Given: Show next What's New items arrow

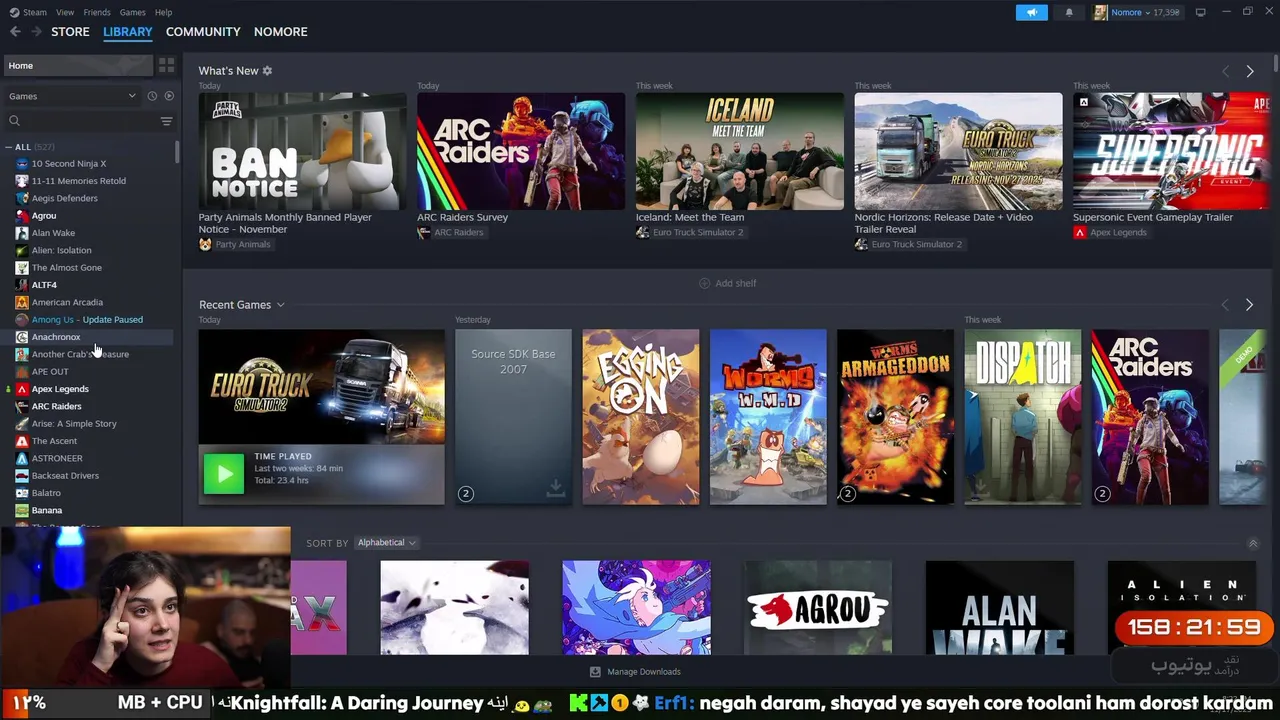Looking at the screenshot, I should (x=1249, y=71).
